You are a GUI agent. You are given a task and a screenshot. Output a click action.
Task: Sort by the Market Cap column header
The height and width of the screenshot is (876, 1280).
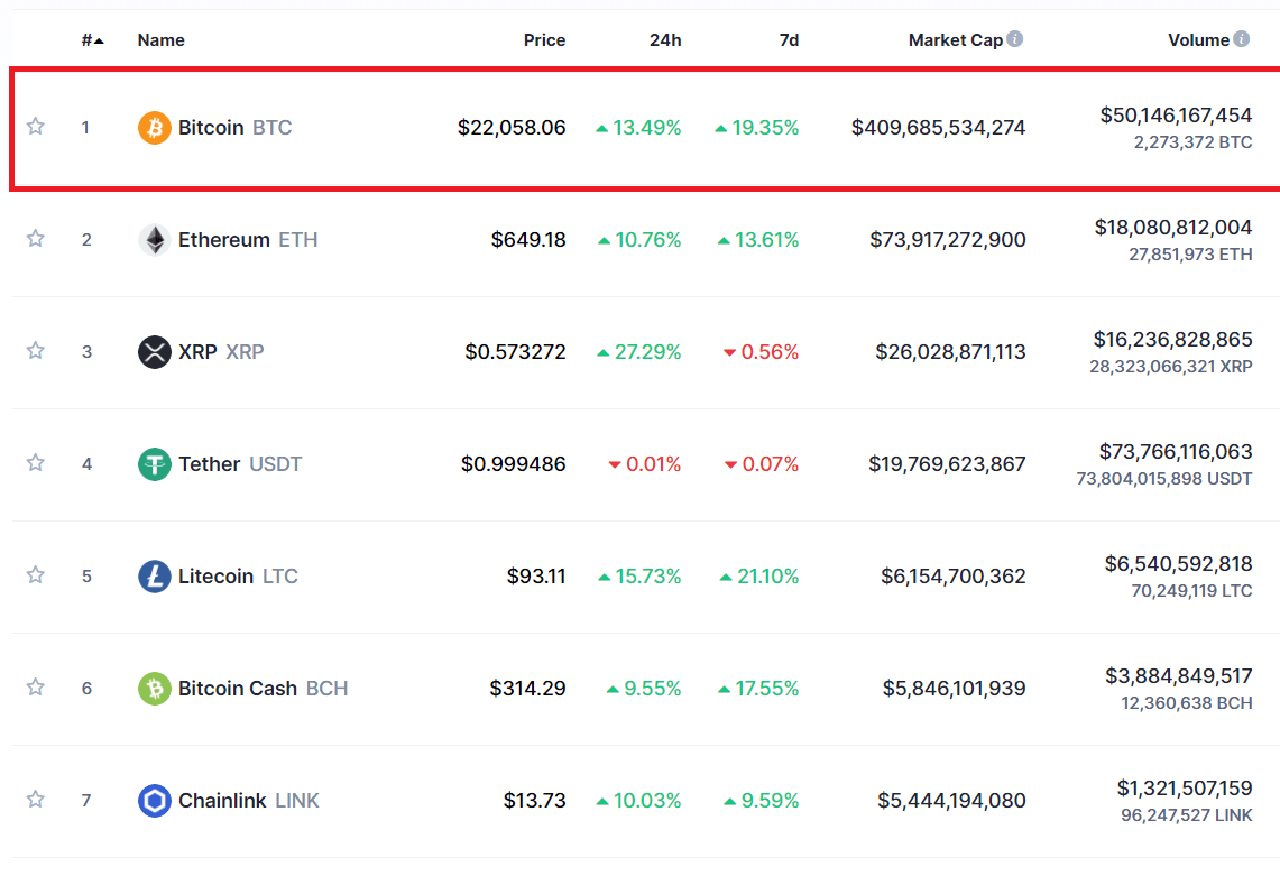click(x=955, y=40)
